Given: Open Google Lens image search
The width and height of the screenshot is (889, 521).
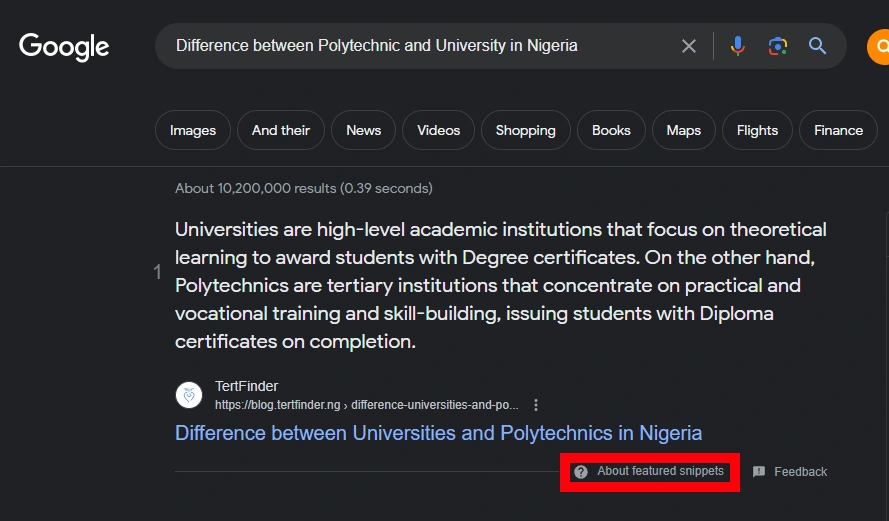Looking at the screenshot, I should [x=778, y=46].
